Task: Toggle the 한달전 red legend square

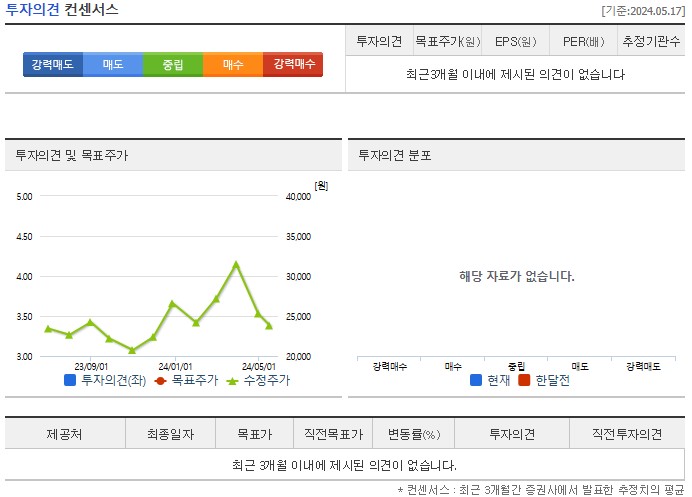Action: point(524,380)
